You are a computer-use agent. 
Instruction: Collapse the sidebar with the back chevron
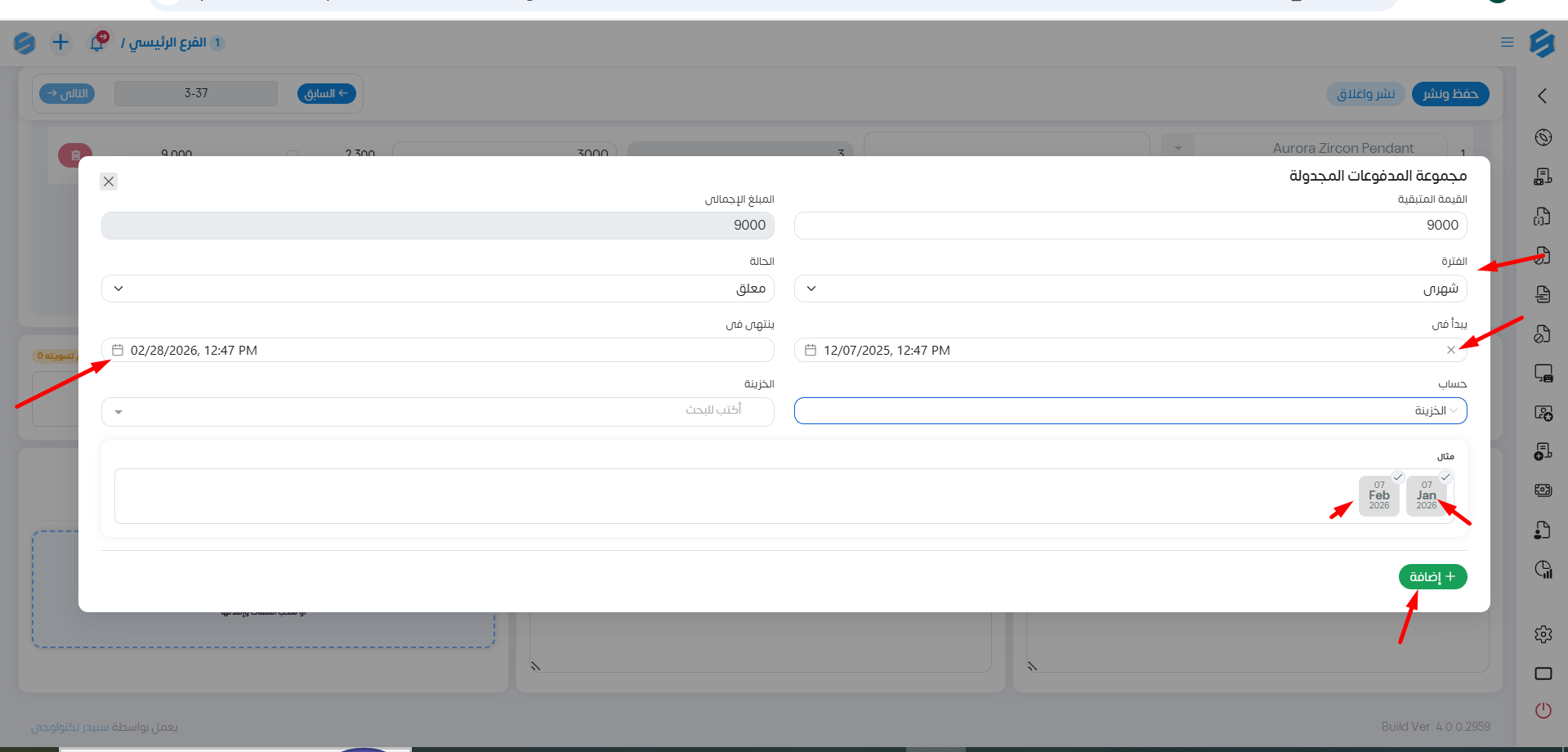1542,96
